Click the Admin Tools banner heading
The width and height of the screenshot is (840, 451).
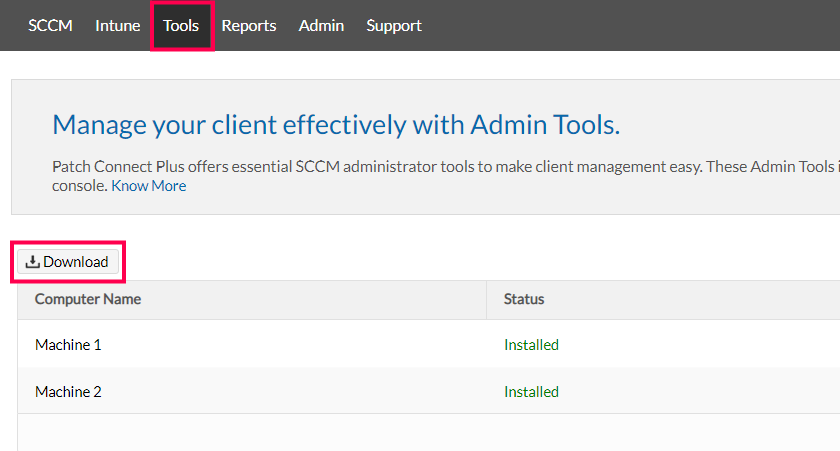[x=336, y=125]
